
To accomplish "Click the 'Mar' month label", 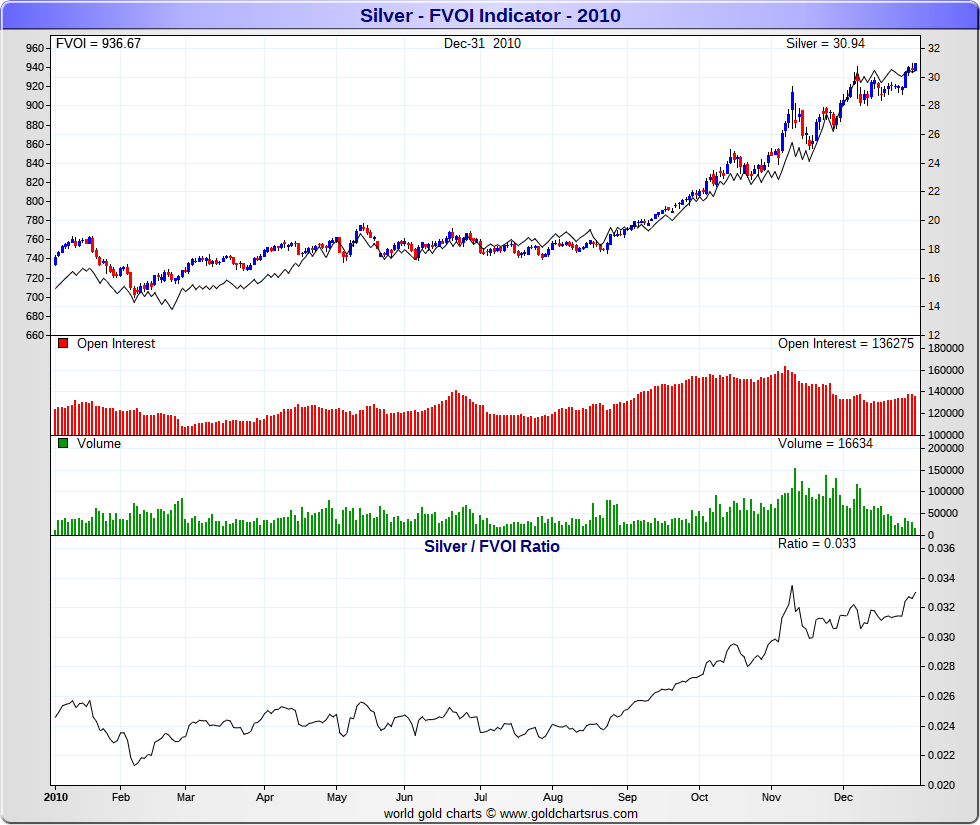I will point(186,797).
